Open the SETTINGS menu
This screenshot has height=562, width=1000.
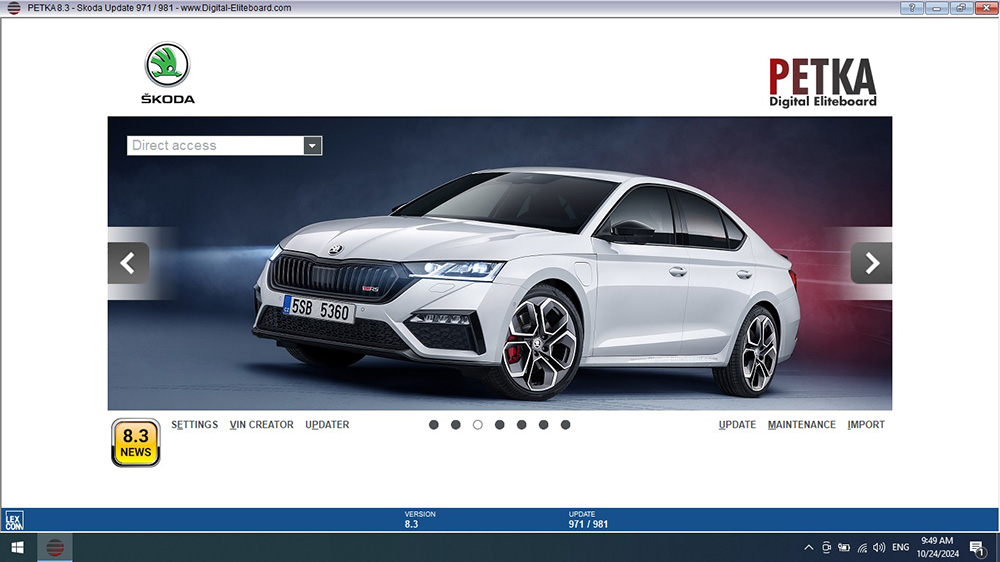click(195, 425)
